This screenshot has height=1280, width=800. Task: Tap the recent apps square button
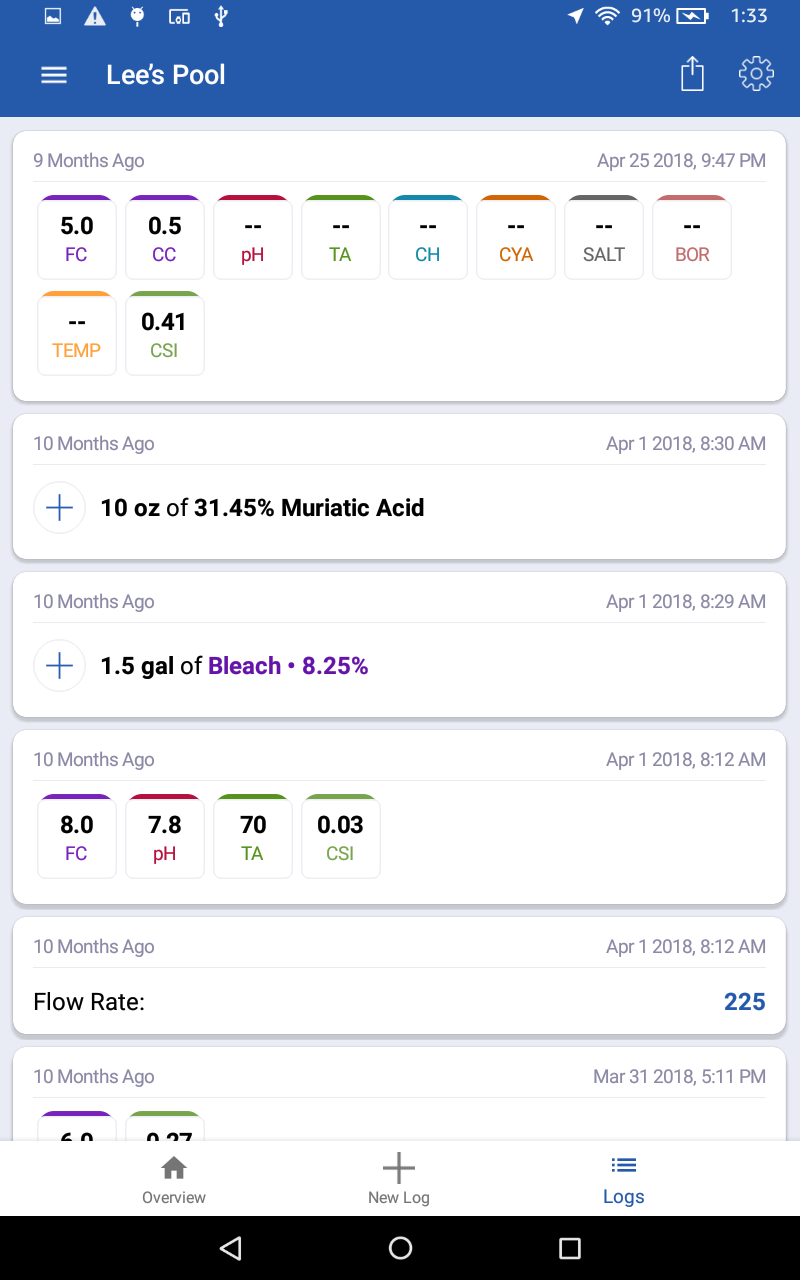[569, 1248]
